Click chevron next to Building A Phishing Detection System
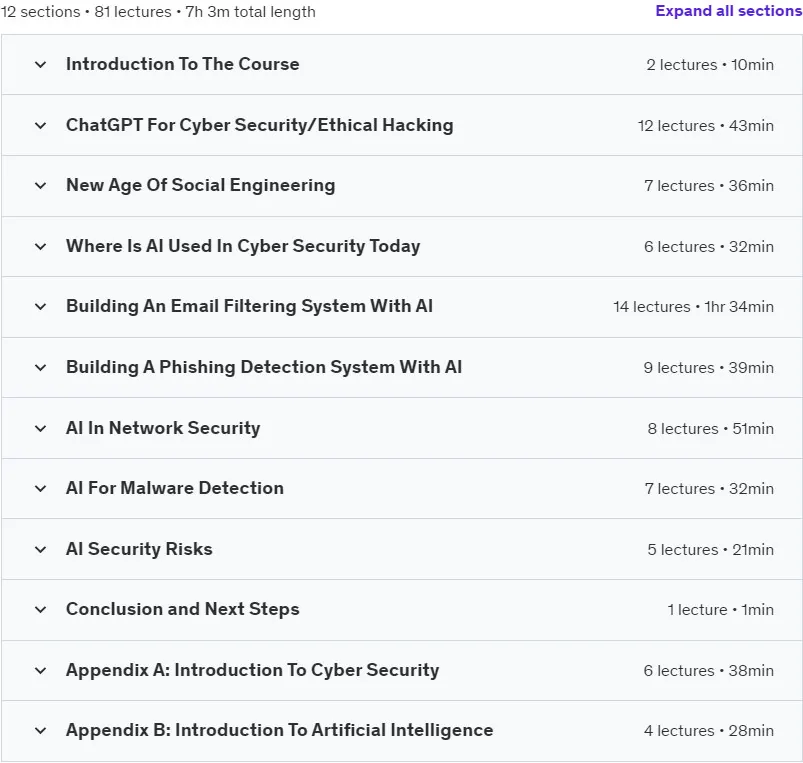Screen dimensions: 803x763 40,367
